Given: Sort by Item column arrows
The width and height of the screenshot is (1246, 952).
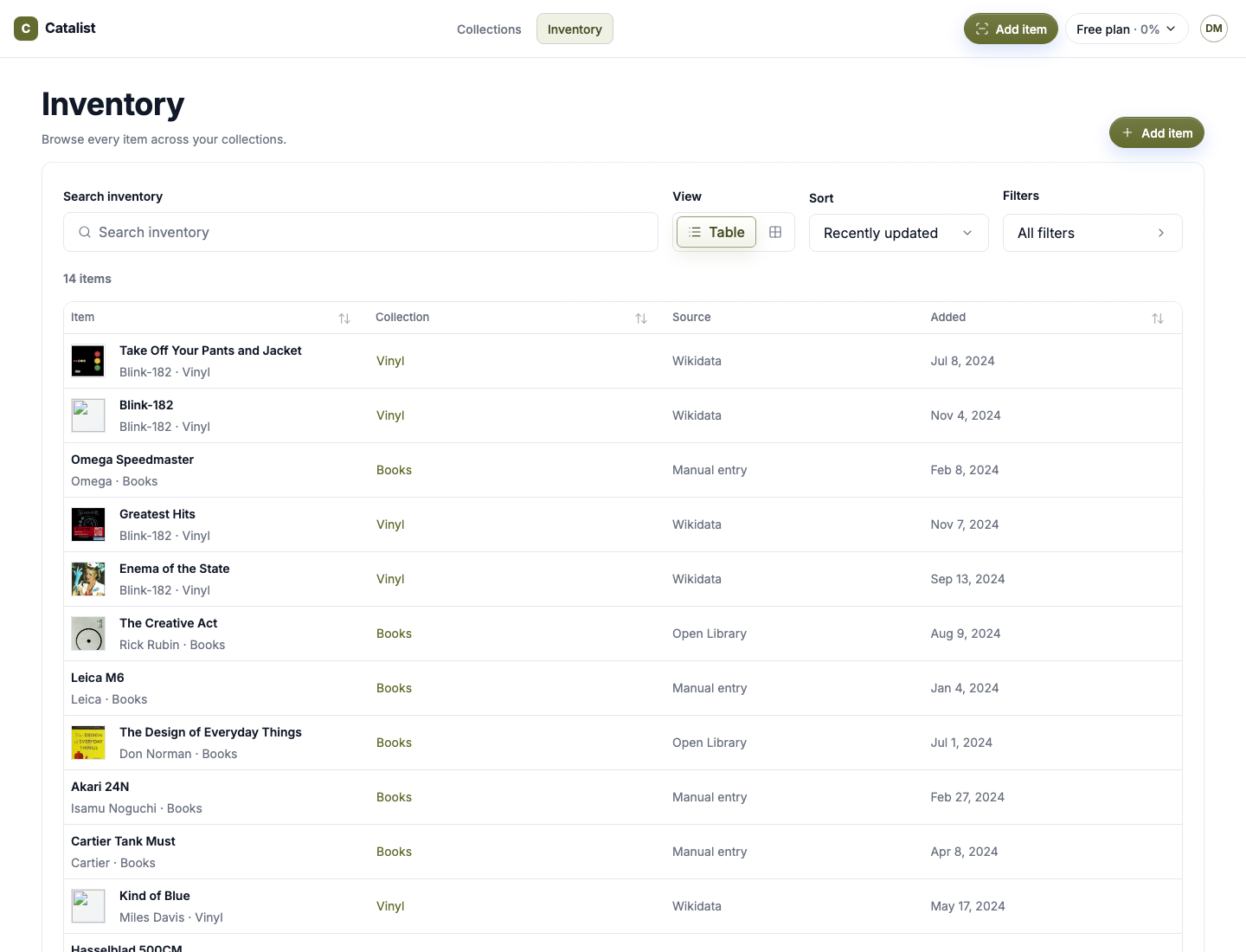Looking at the screenshot, I should 344,318.
